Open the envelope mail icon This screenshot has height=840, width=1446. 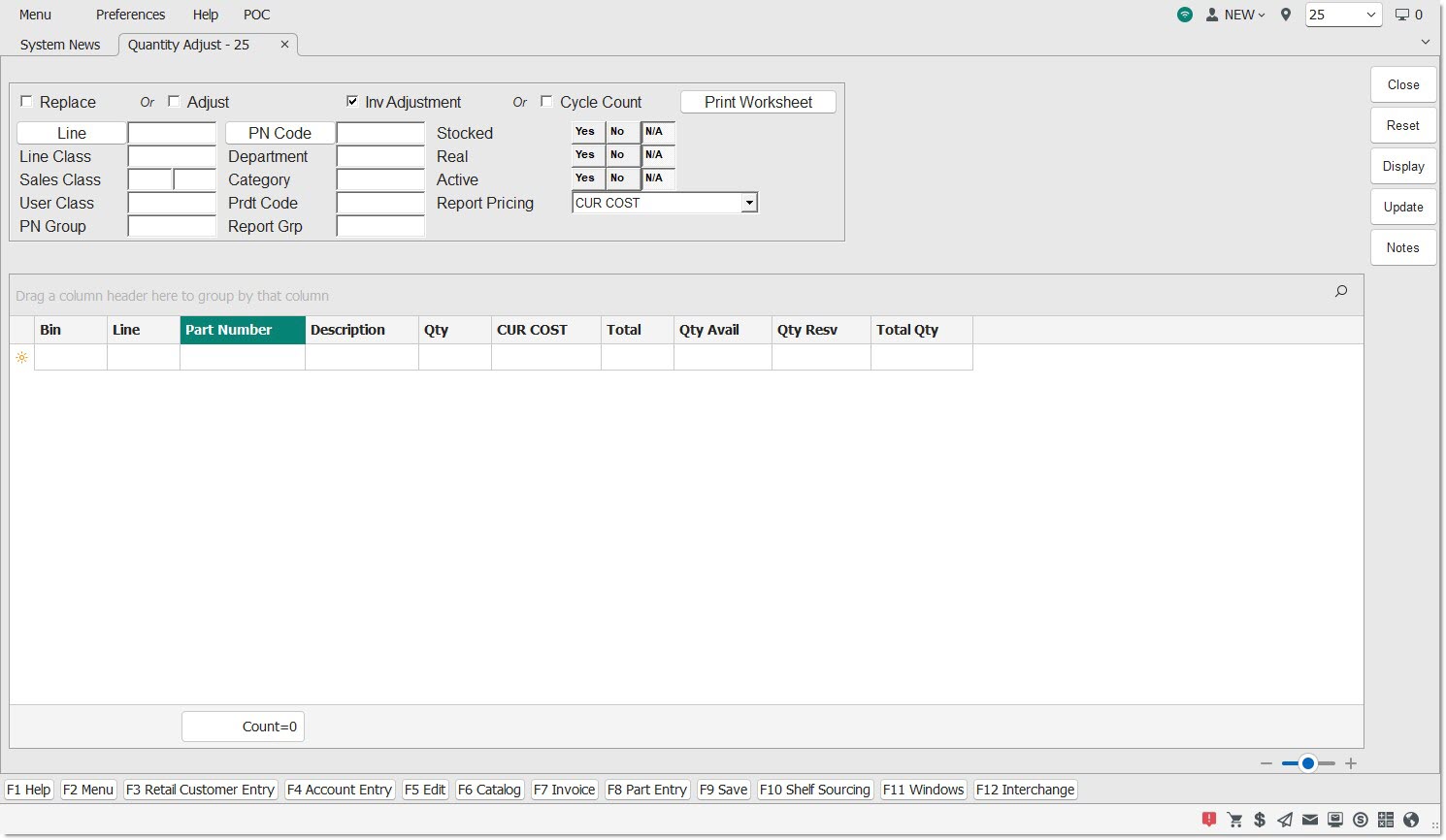click(x=1310, y=820)
